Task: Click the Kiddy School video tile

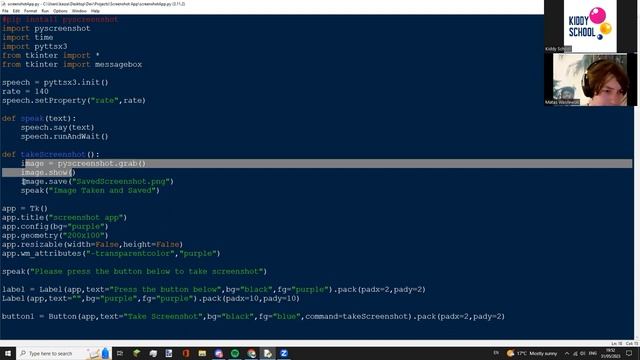Action: pyautogui.click(x=590, y=26)
